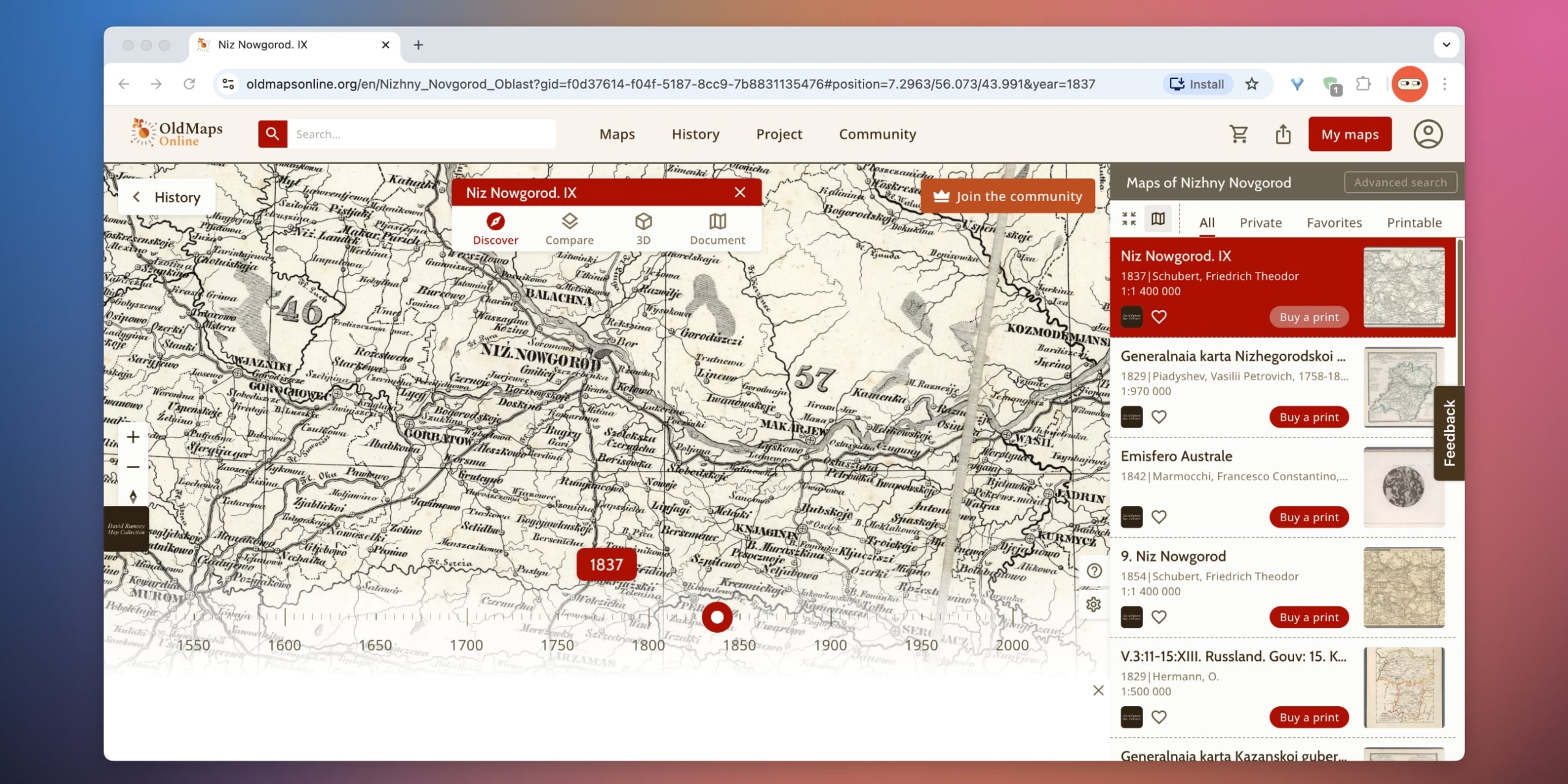Open map settings via the gear icon
The height and width of the screenshot is (784, 1568).
point(1094,604)
